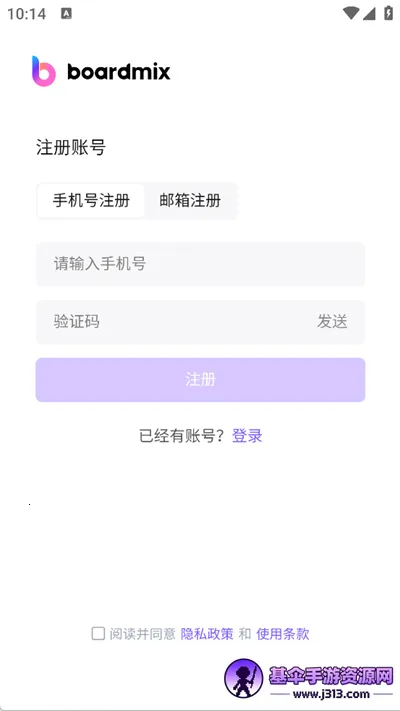The width and height of the screenshot is (400, 711).
Task: Tap the keyboard input 'A' status icon
Action: click(66, 14)
